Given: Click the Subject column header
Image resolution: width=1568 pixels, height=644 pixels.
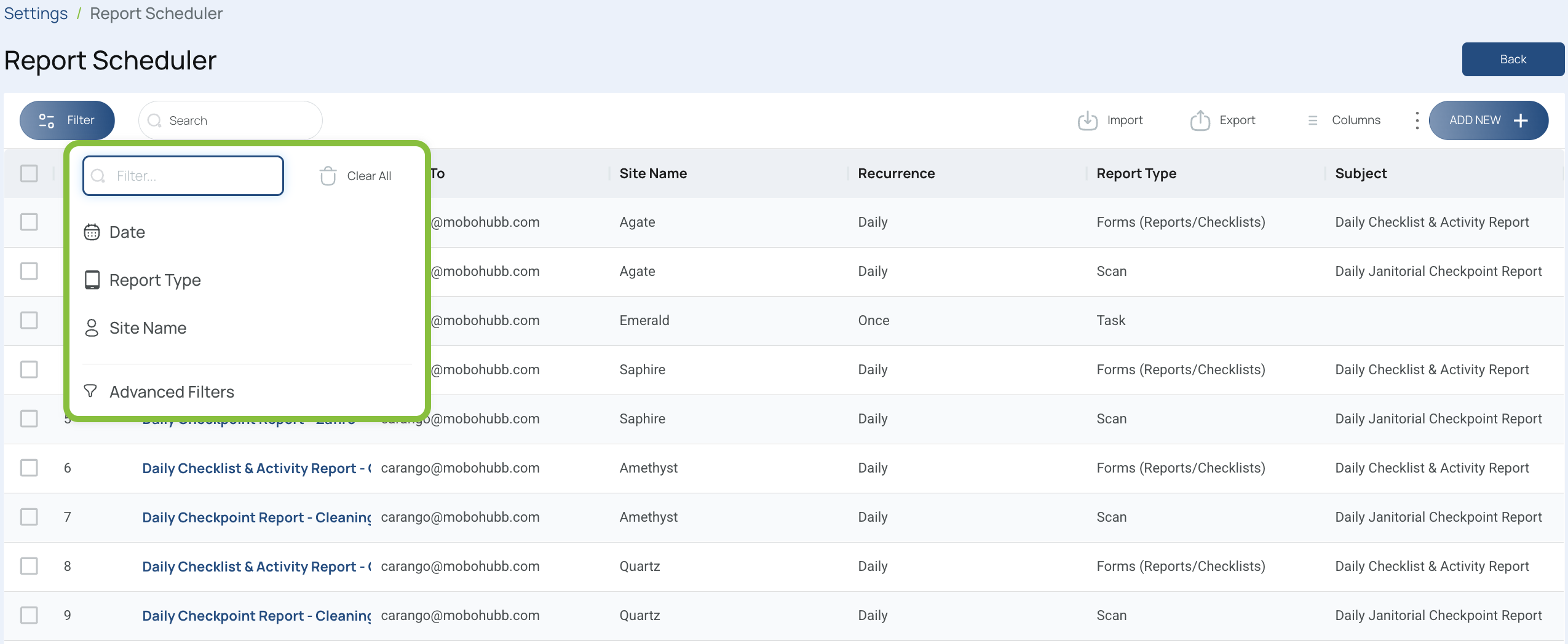Looking at the screenshot, I should coord(1361,173).
